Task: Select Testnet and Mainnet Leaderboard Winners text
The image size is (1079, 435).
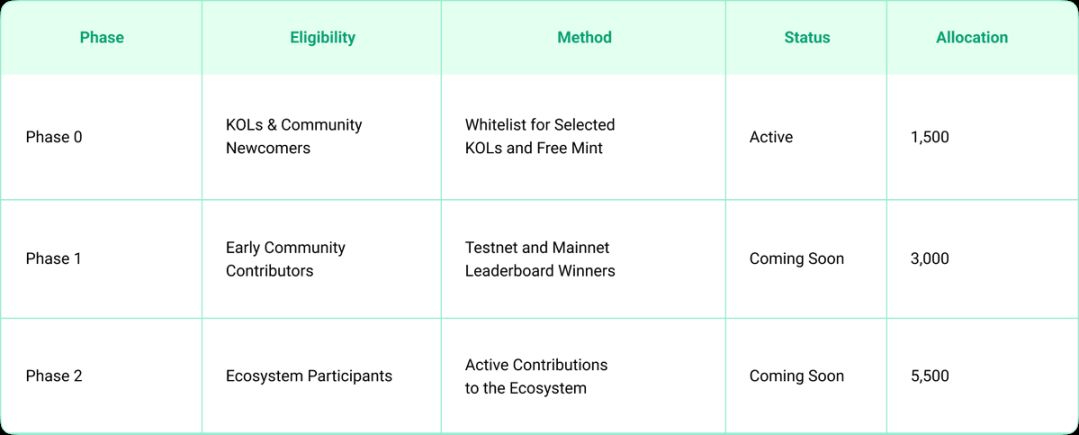Action: coord(540,259)
